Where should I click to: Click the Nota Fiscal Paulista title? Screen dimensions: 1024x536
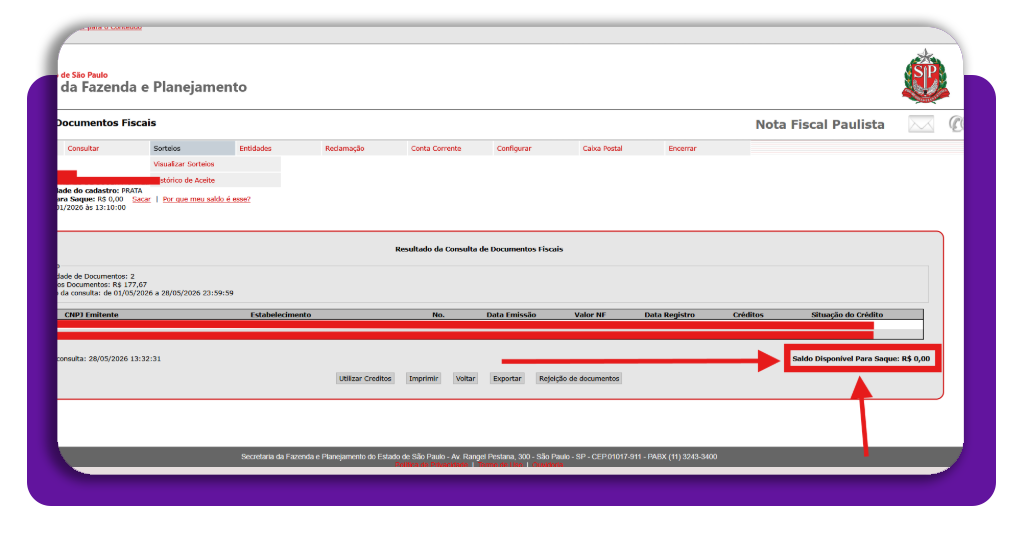tap(820, 124)
